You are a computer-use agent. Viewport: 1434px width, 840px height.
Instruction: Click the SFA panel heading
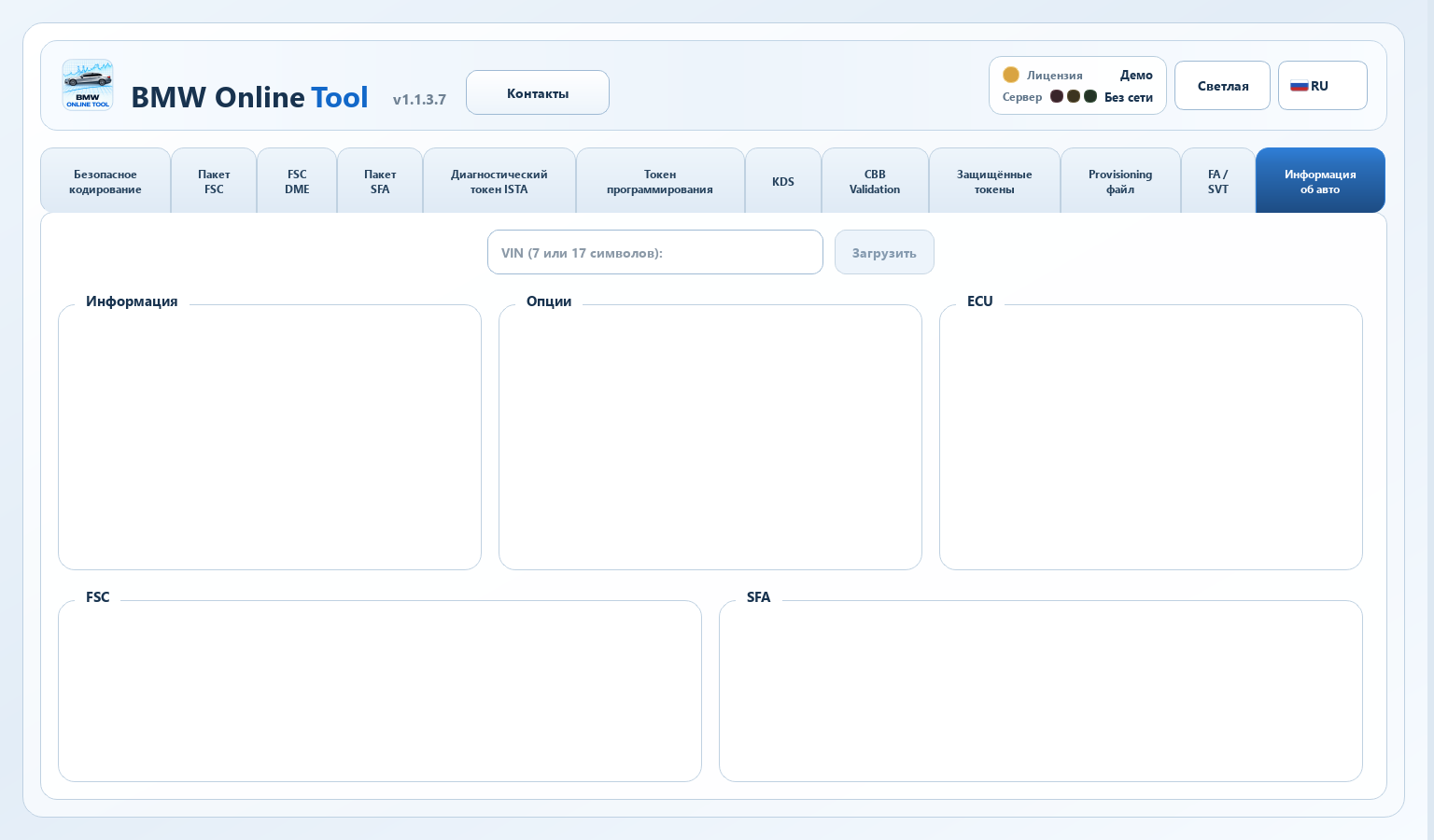click(759, 597)
